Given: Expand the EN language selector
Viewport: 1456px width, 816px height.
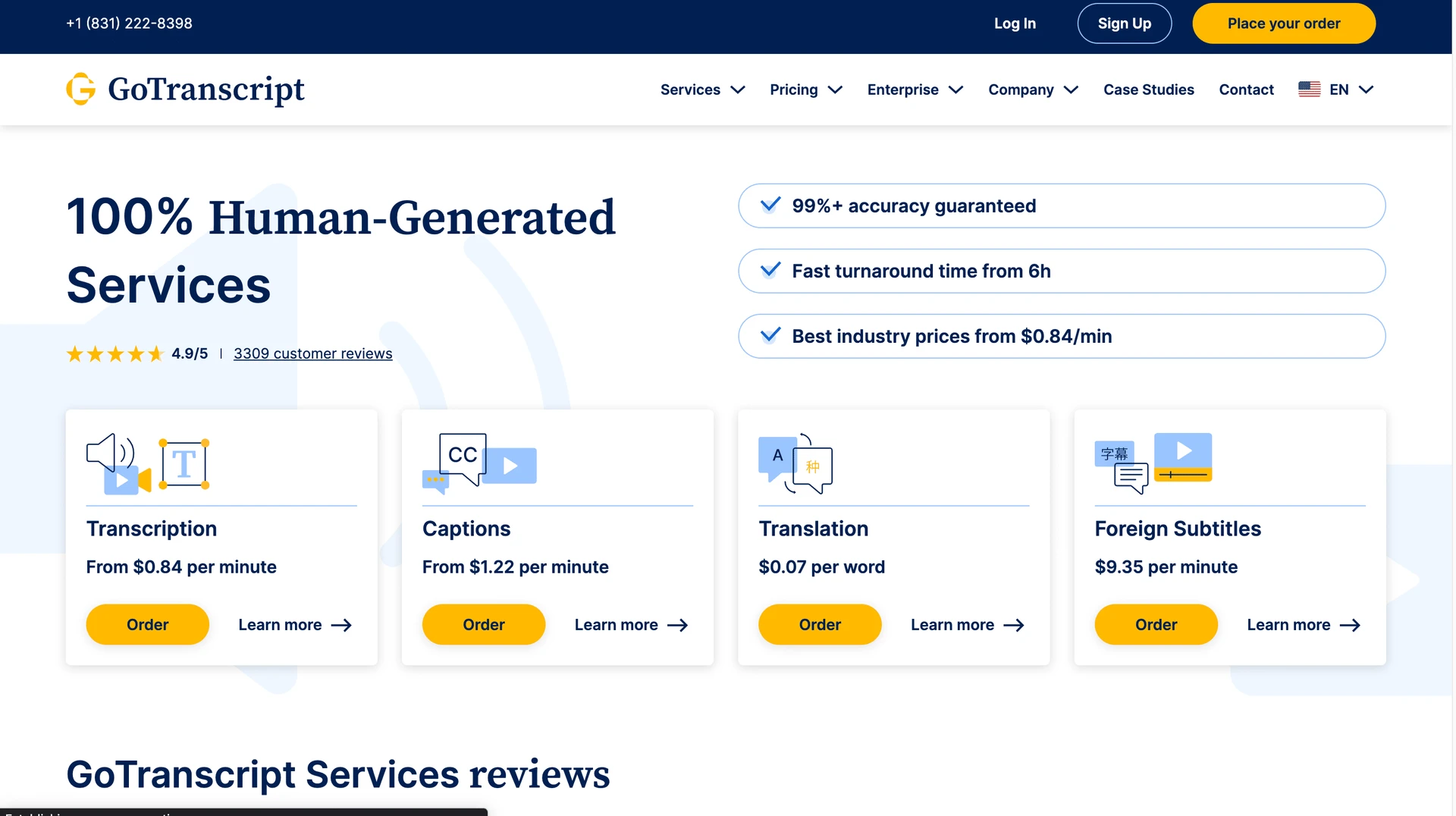Looking at the screenshot, I should click(1351, 89).
